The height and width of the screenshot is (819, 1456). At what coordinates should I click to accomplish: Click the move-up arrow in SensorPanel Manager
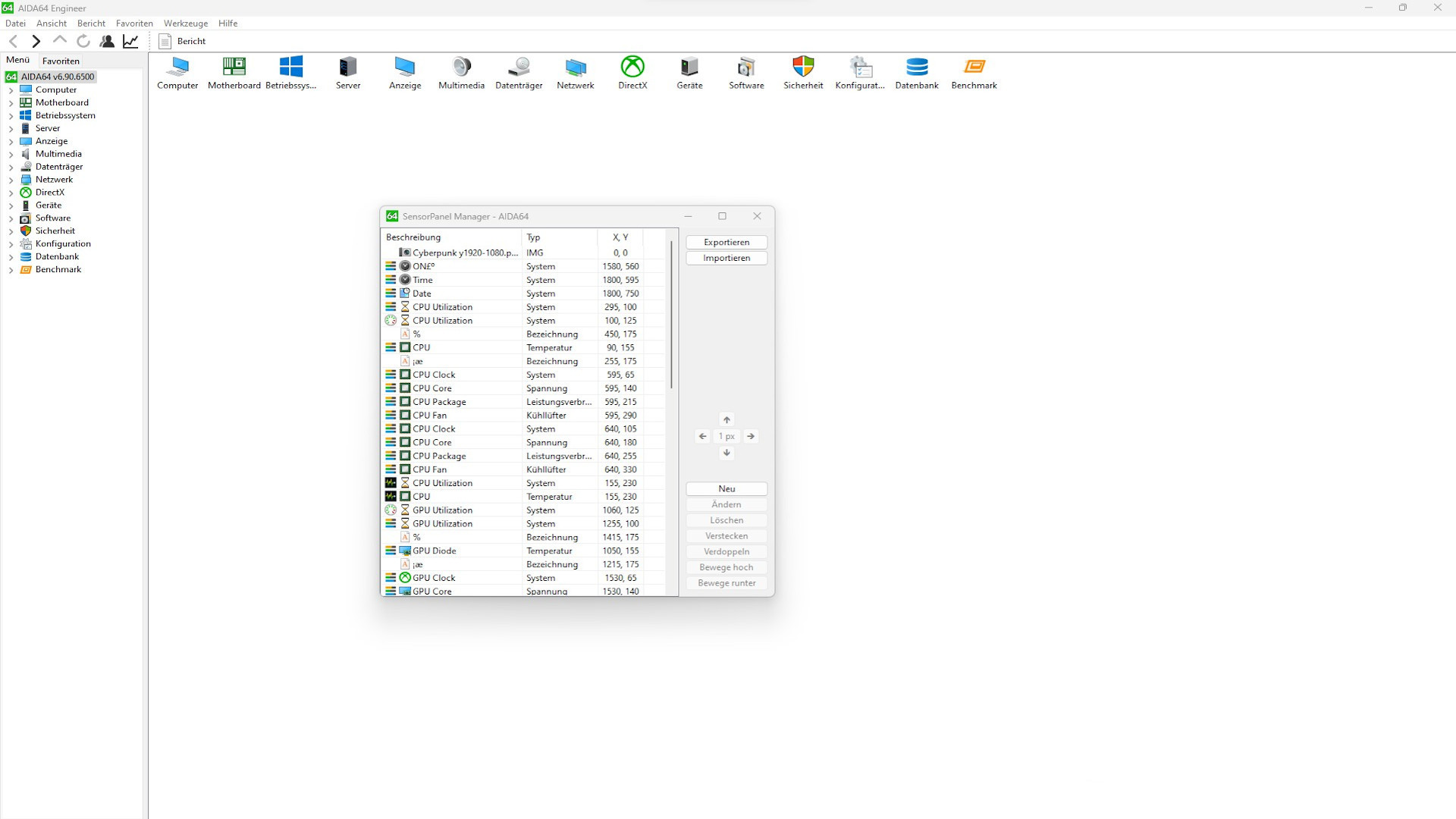click(726, 419)
